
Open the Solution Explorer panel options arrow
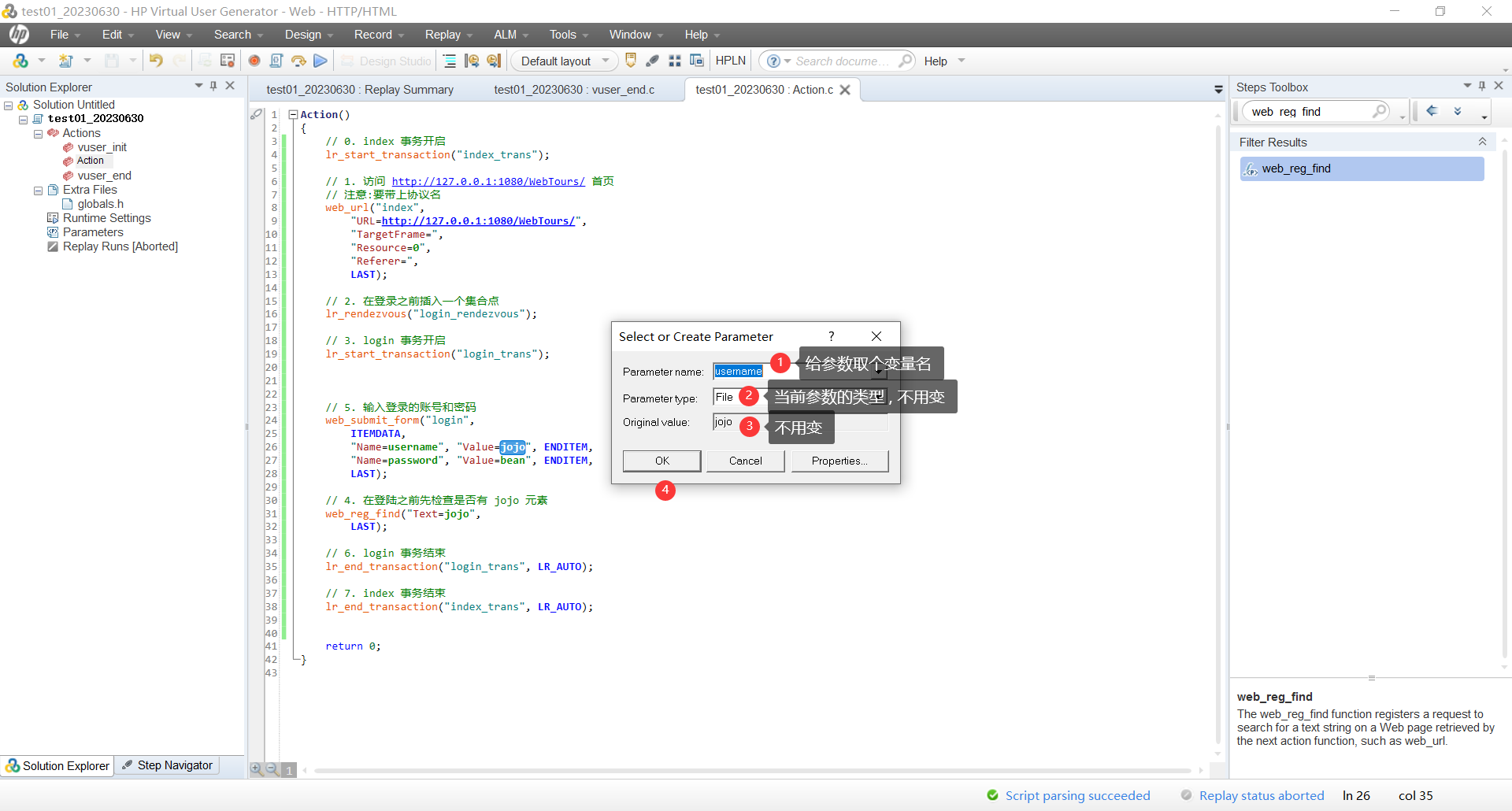pos(198,86)
